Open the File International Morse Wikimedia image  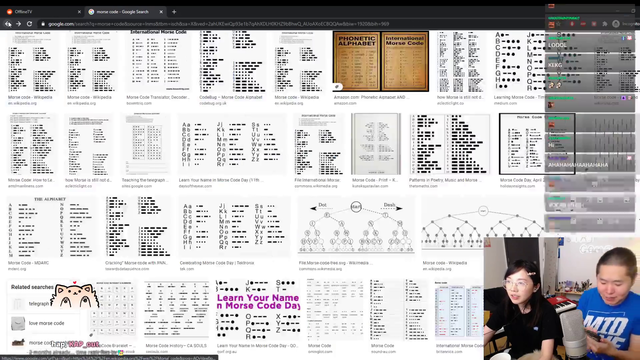319,144
